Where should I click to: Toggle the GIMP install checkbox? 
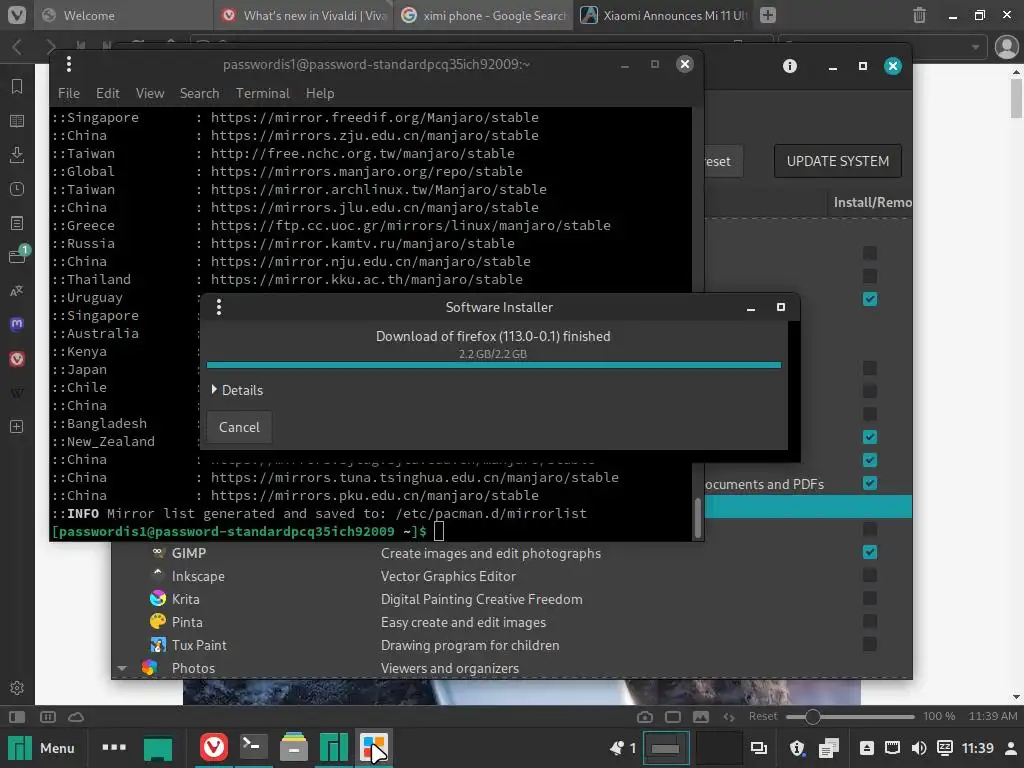point(870,552)
